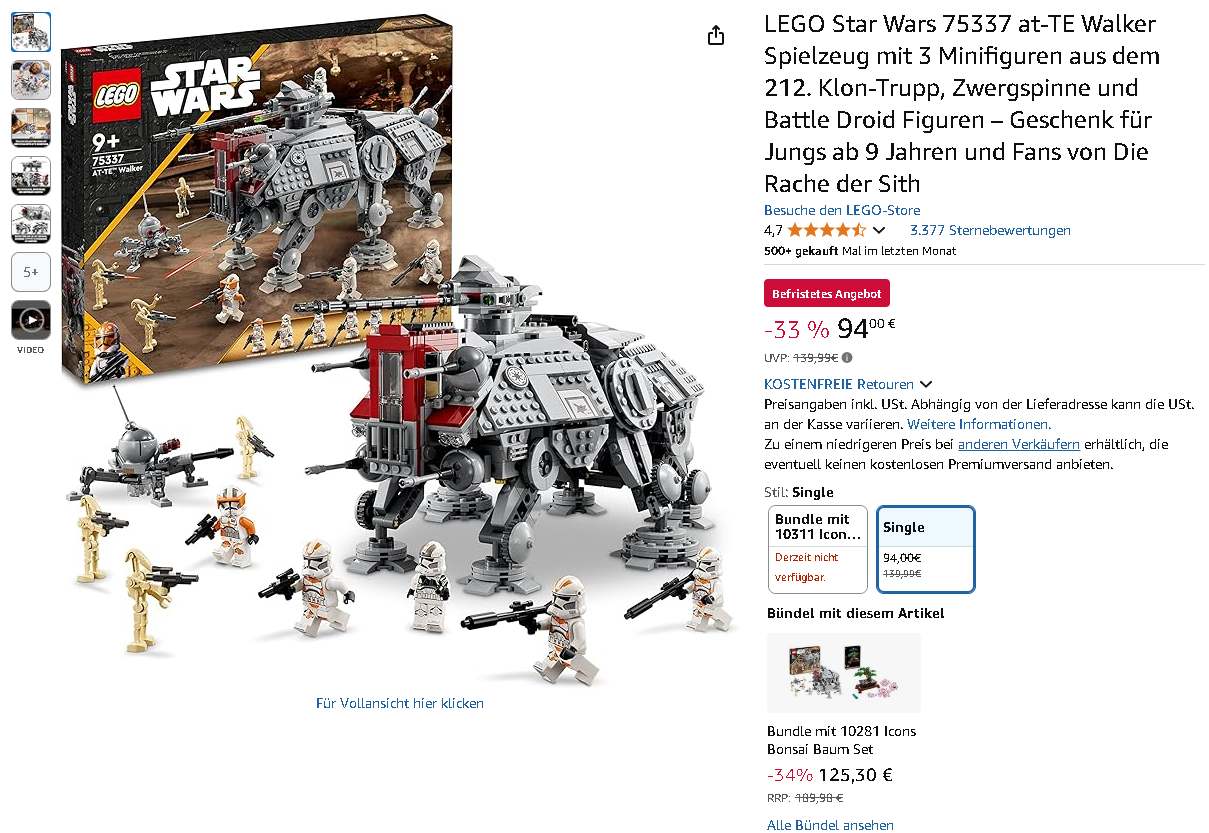Open the info icon next to UVP price
This screenshot has height=833, width=1209.
(x=847, y=357)
